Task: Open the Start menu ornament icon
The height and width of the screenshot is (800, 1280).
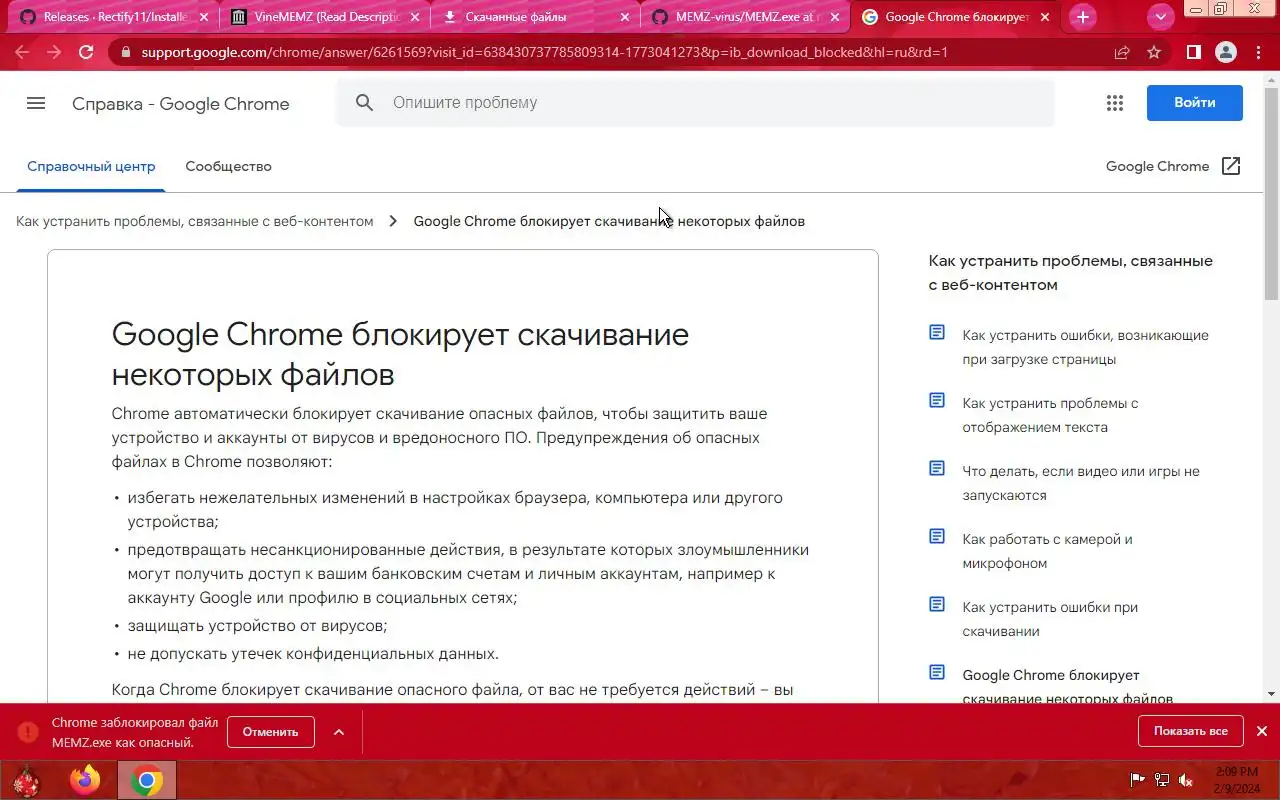Action: (25, 780)
